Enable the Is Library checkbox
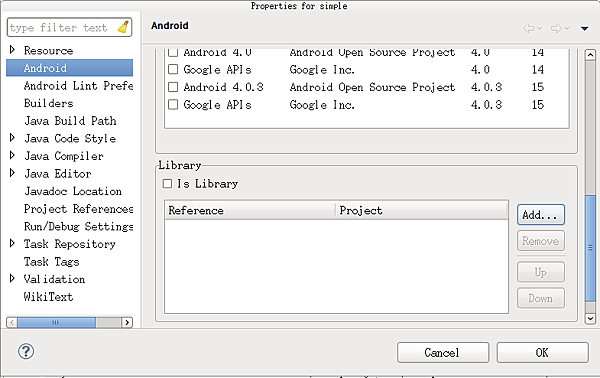Viewport: 600px width, 378px height. coord(167,184)
